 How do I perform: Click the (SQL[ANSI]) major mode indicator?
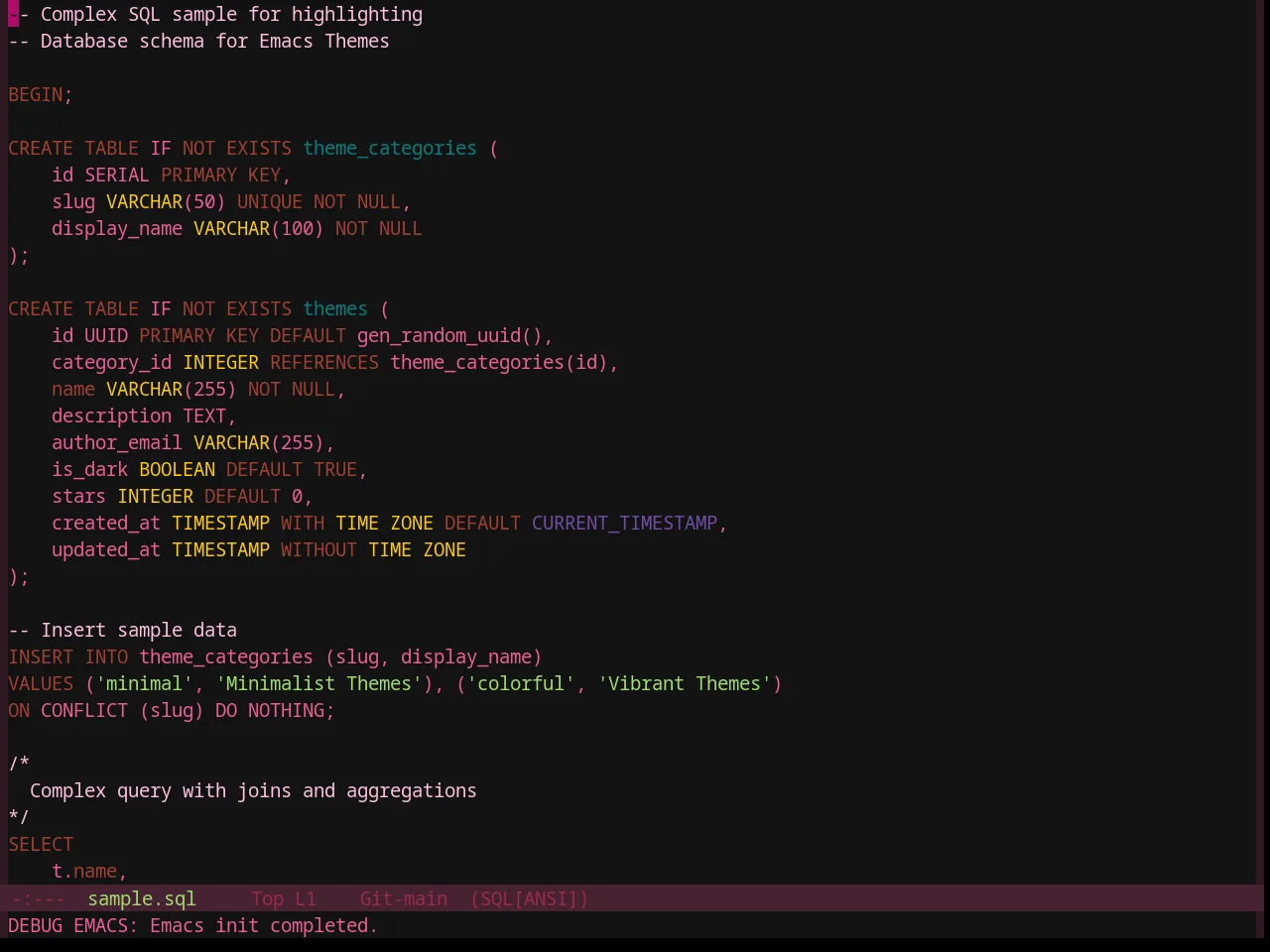[530, 898]
